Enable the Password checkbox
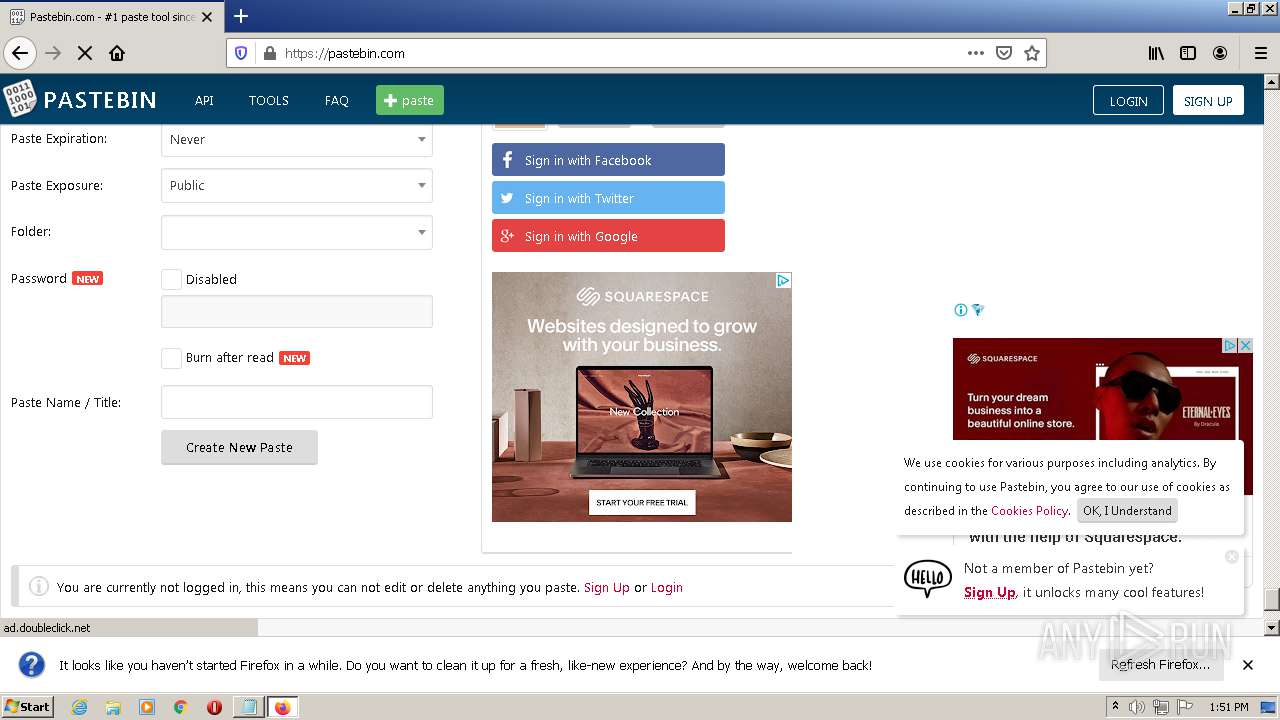Viewport: 1280px width, 720px height. (172, 280)
